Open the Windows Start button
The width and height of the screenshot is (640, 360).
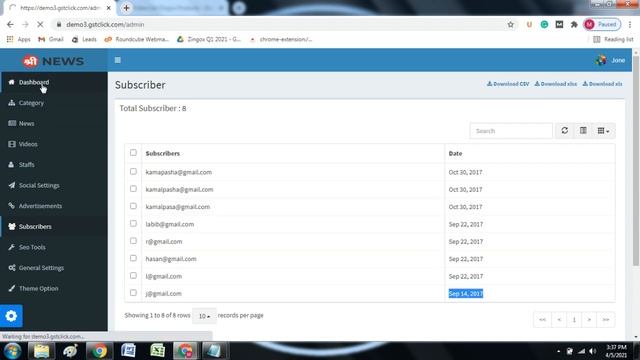12,351
